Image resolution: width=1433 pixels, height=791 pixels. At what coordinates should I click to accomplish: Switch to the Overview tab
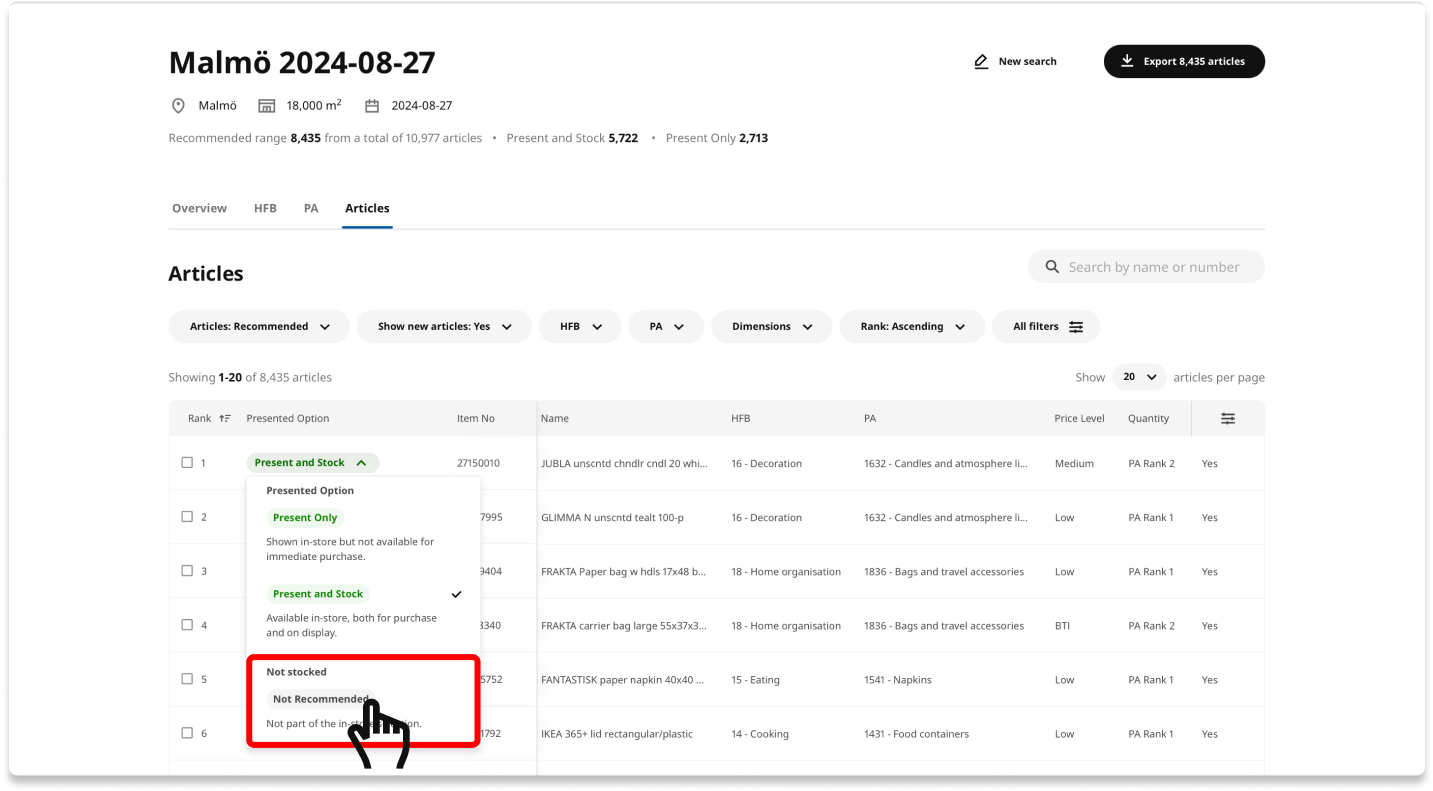coord(199,208)
